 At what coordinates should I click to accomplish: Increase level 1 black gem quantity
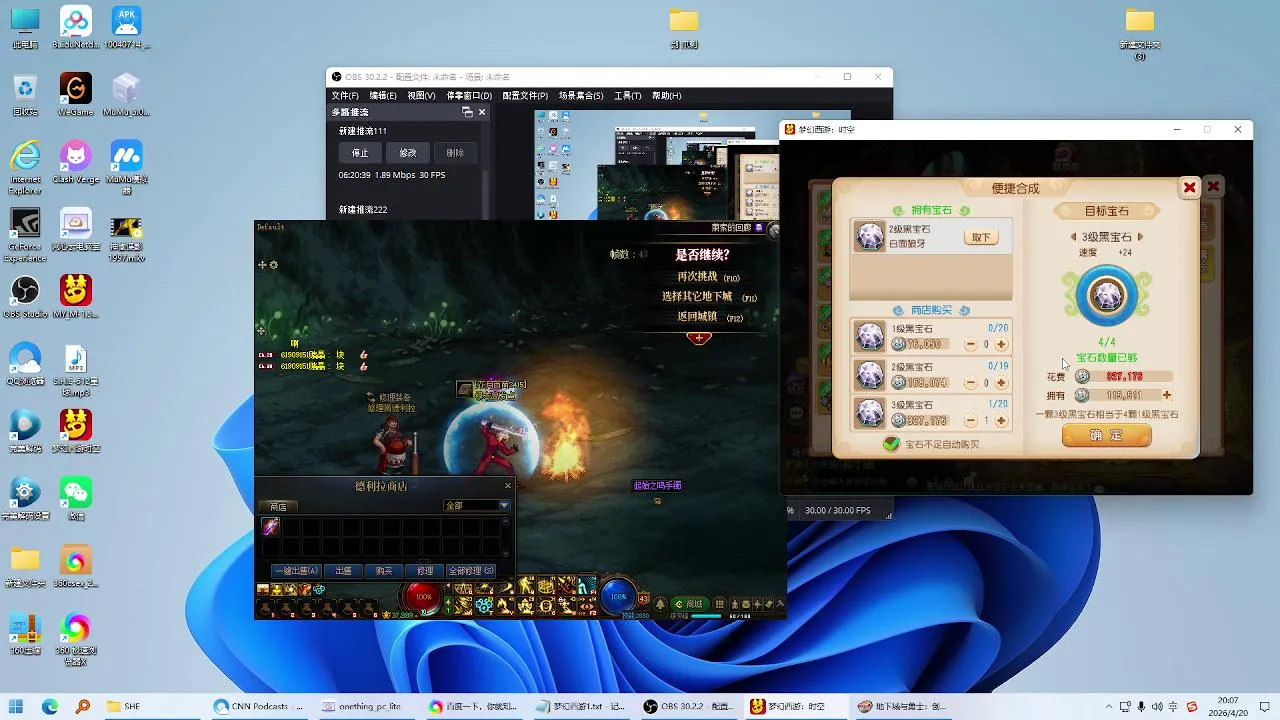[x=1001, y=344]
